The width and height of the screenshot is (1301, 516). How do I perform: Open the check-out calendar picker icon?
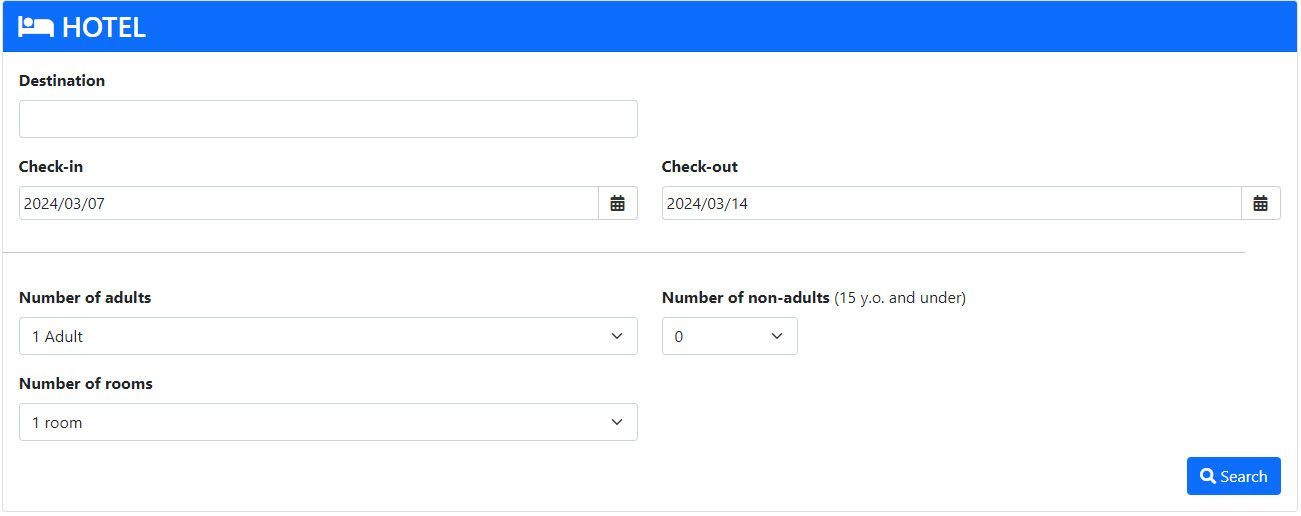1260,204
